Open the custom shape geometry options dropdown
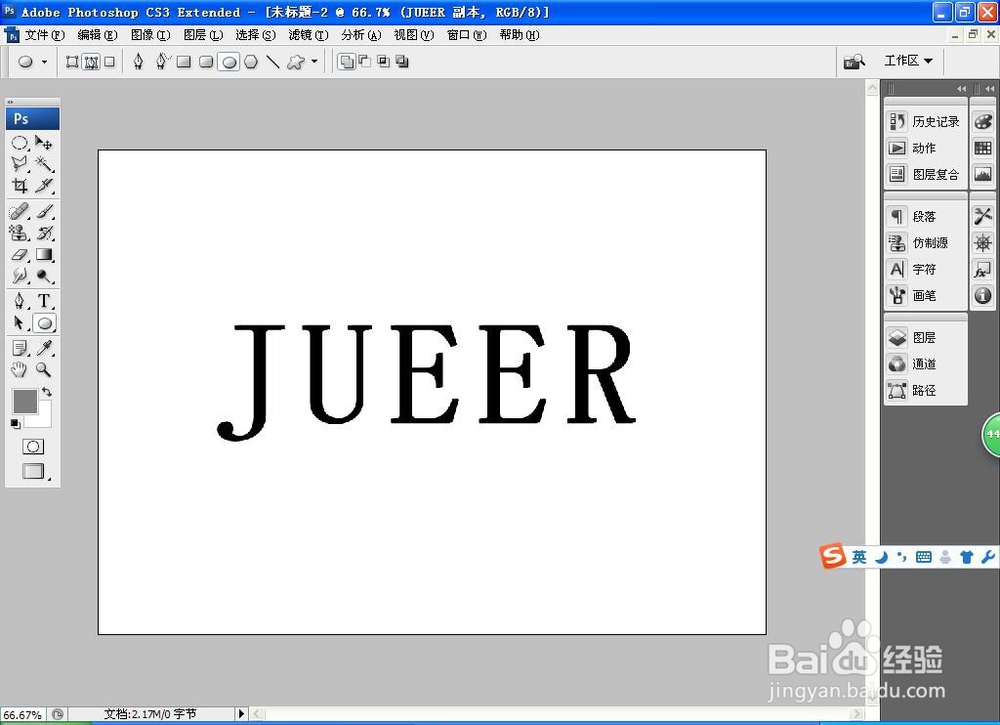 (314, 62)
